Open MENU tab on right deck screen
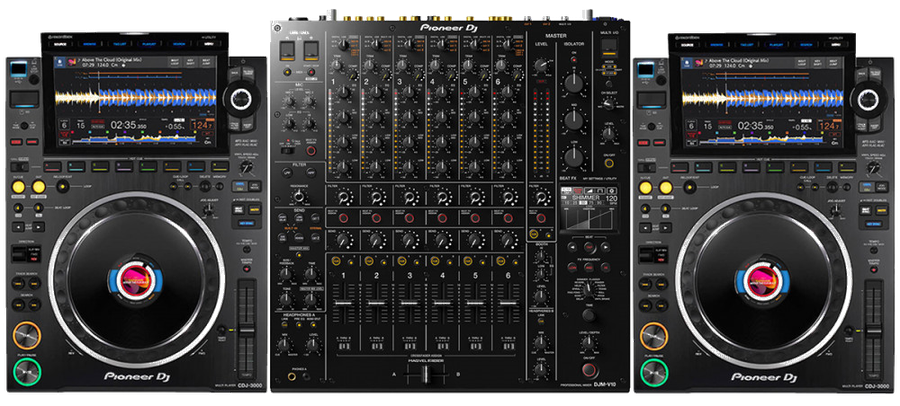Screen dimensions: 900x406 [835, 43]
